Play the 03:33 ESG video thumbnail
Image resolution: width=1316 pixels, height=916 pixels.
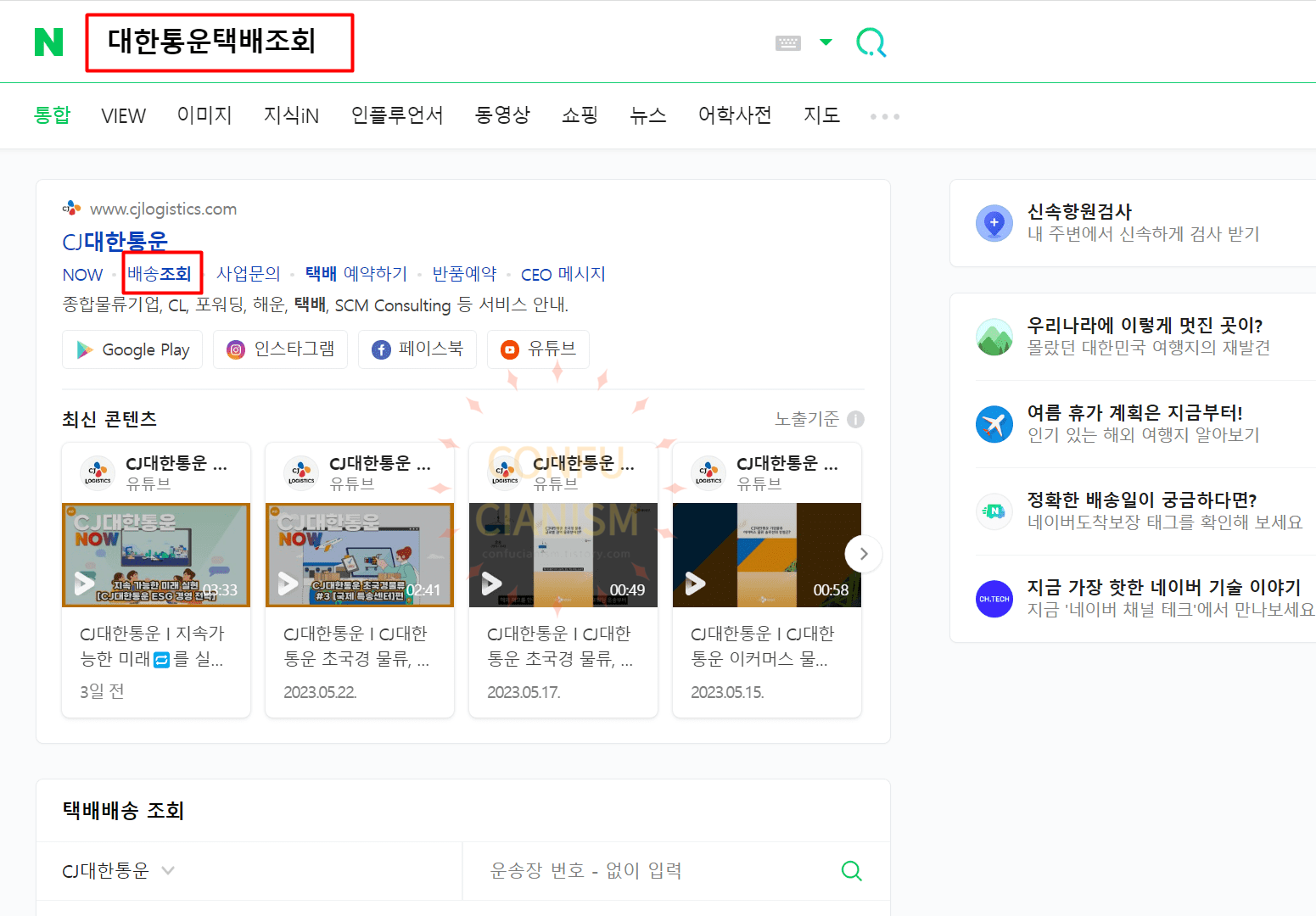coord(156,555)
